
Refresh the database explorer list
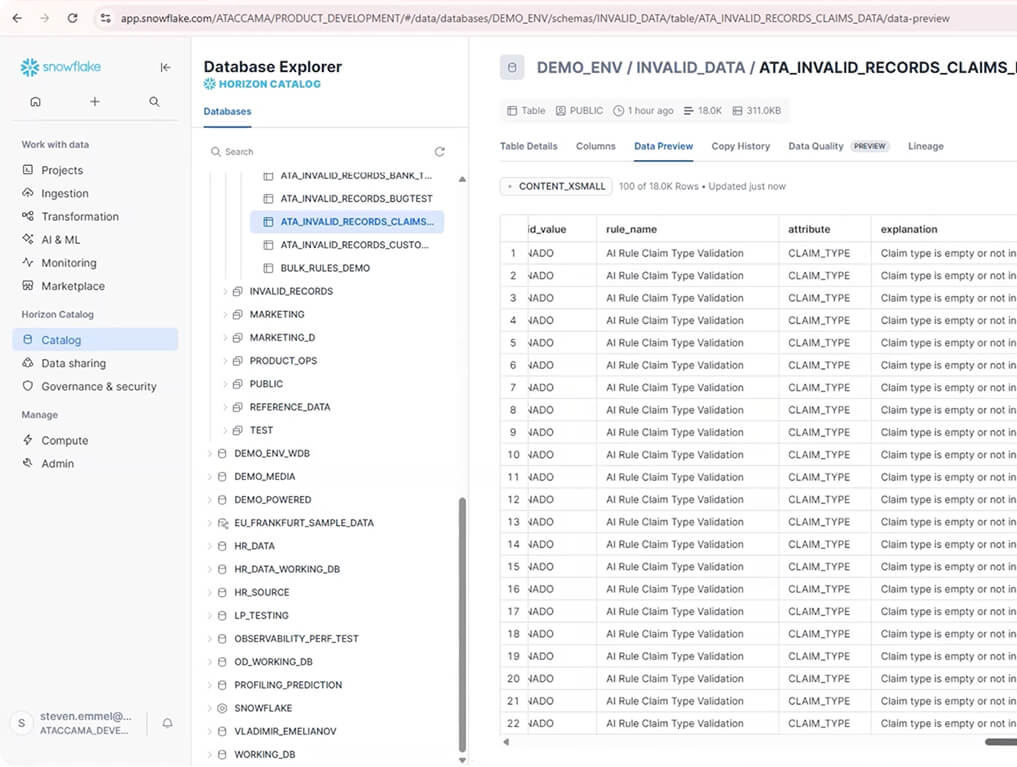[x=439, y=152]
